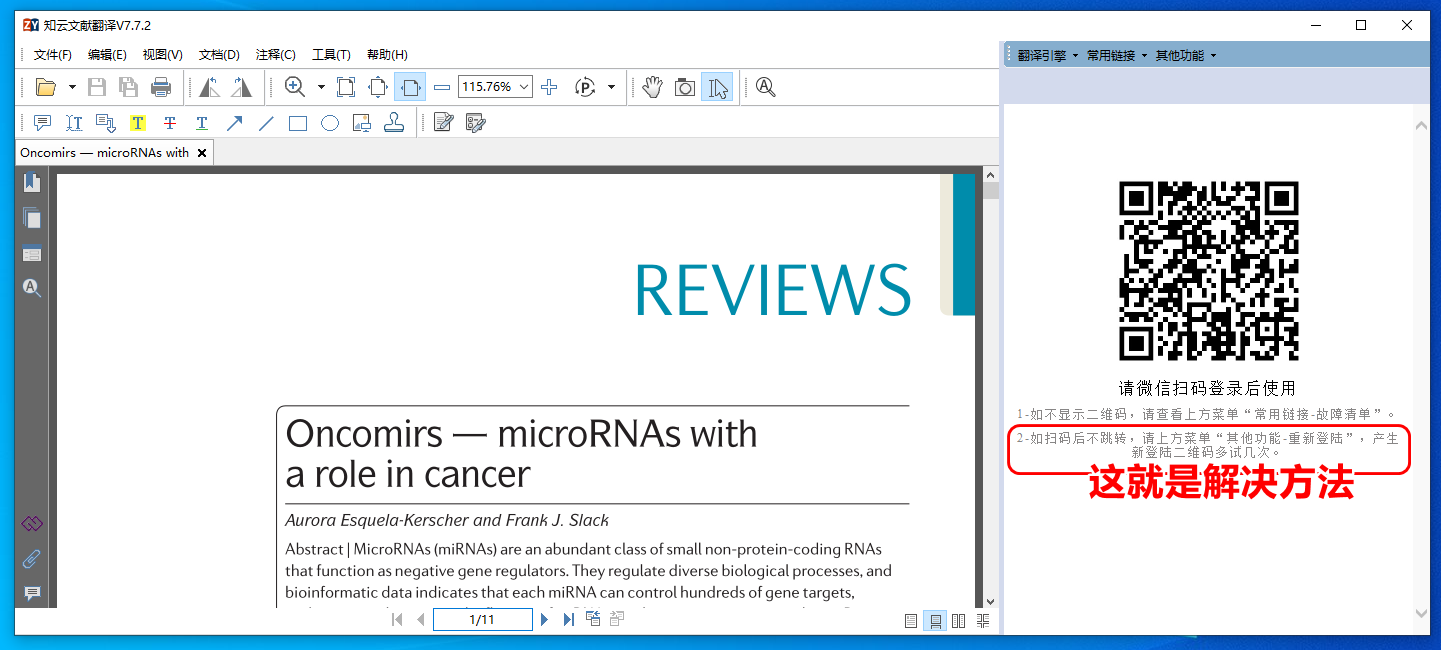Zoom in with the plus button
1441x650 pixels.
point(549,88)
